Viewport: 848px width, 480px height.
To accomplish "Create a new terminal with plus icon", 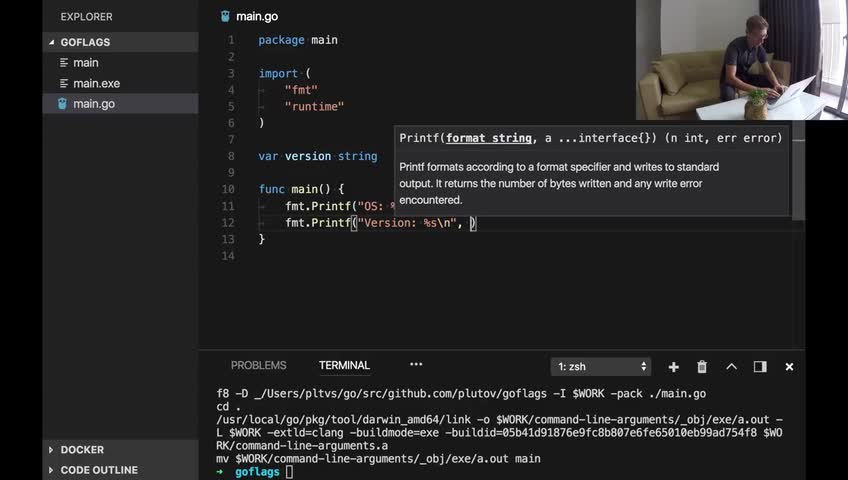I will tap(673, 367).
